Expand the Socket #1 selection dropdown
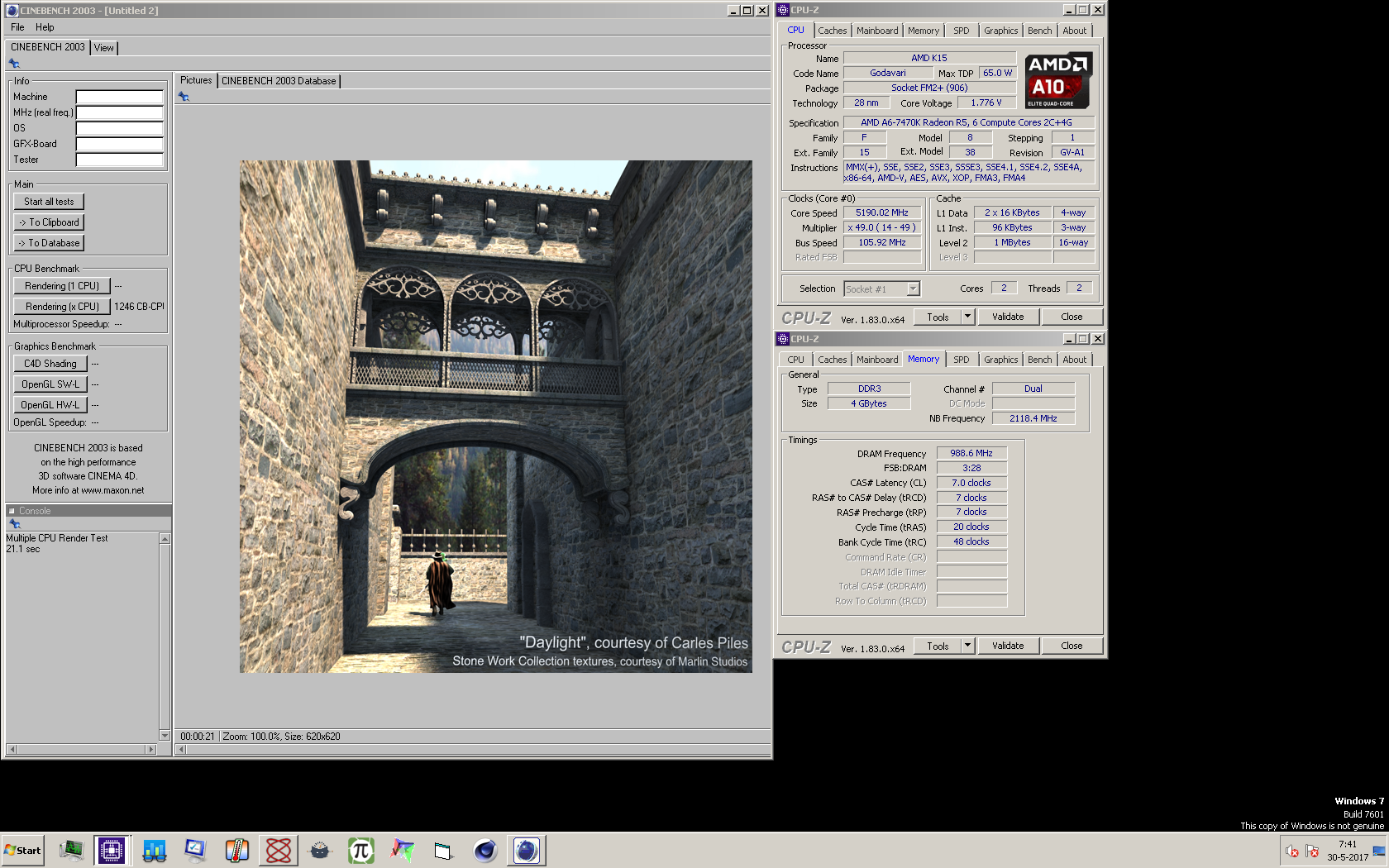 pos(913,289)
